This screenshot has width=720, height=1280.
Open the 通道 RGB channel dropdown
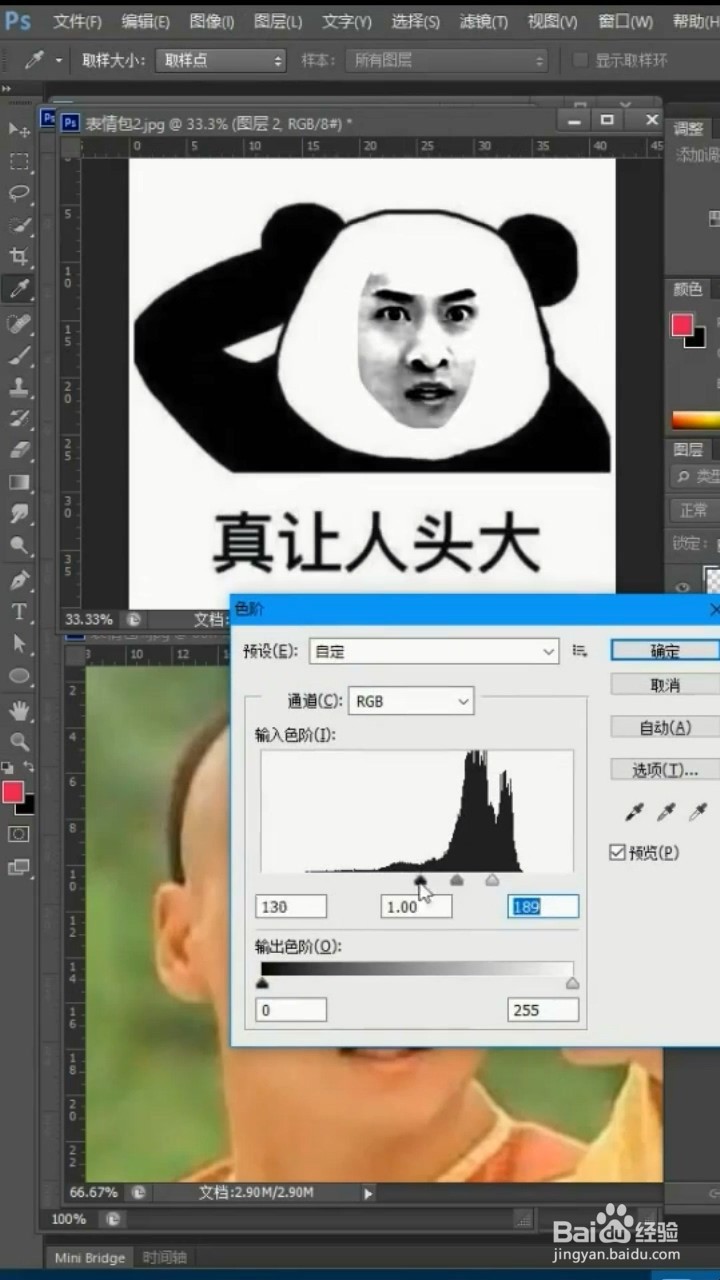pos(411,701)
